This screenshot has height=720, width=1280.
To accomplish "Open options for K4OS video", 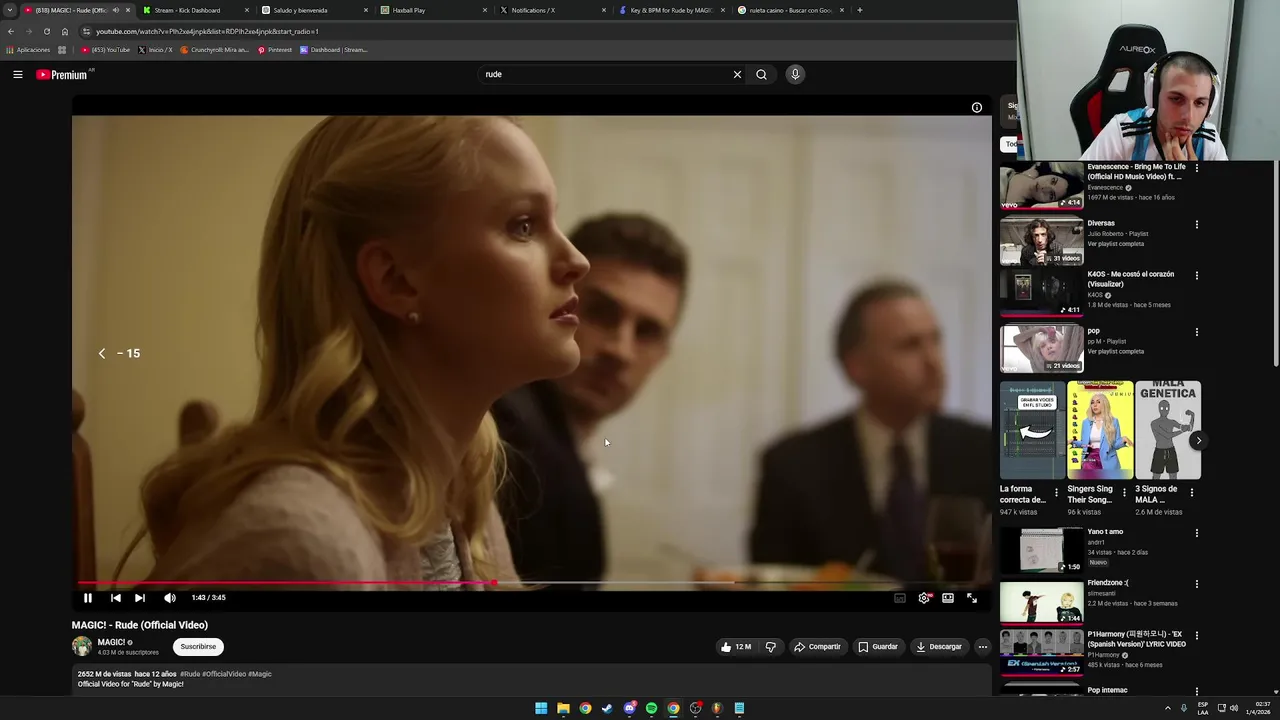I will 1197,275.
